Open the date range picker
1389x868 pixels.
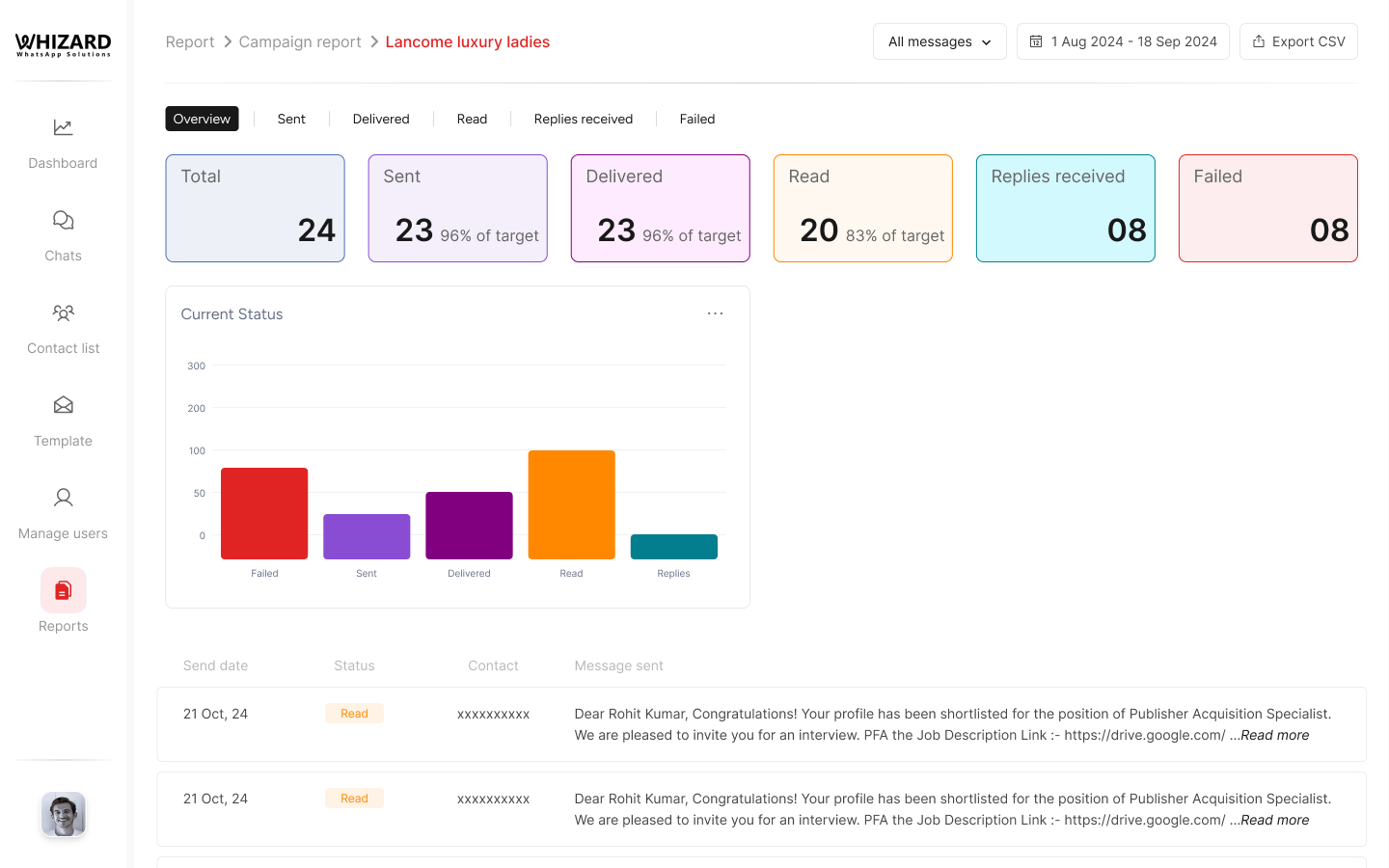(x=1122, y=41)
